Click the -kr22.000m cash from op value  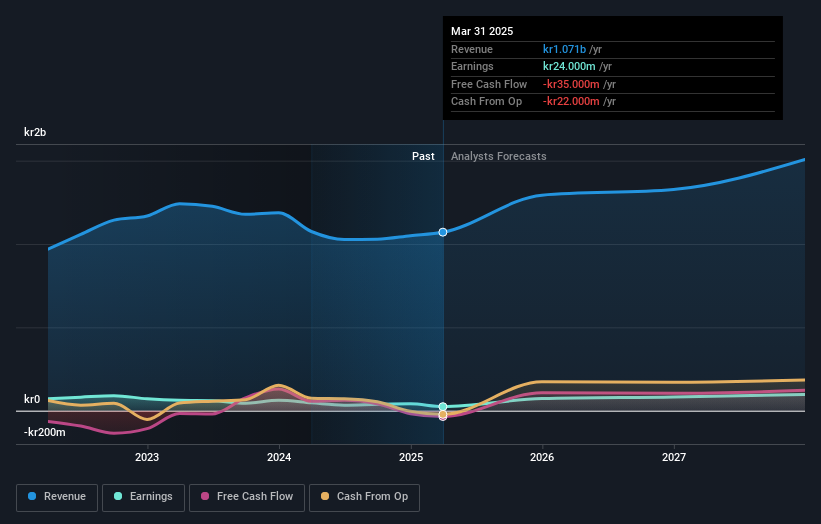point(571,102)
